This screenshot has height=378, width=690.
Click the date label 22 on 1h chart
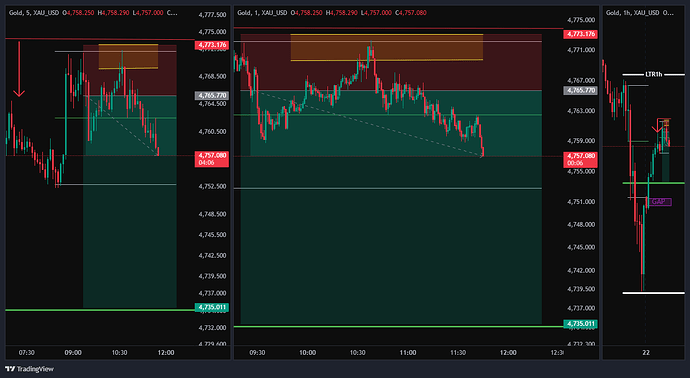(646, 352)
